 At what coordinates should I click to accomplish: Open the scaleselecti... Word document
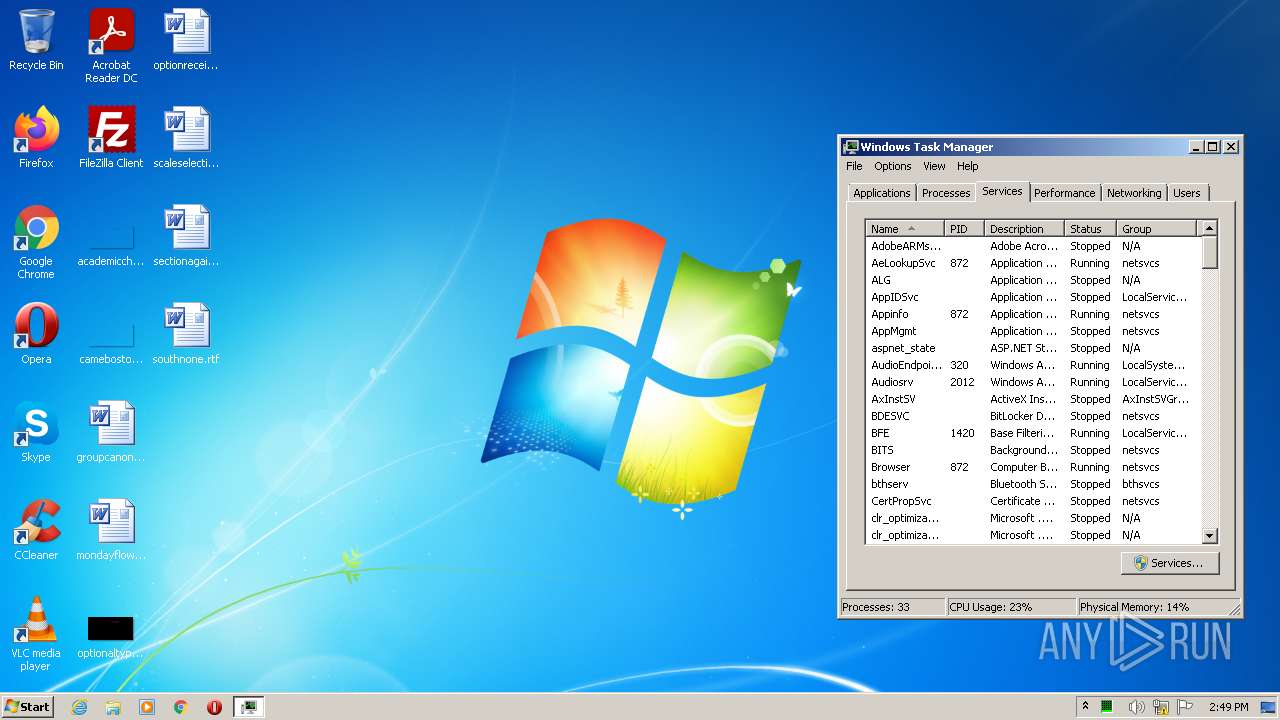pyautogui.click(x=186, y=138)
